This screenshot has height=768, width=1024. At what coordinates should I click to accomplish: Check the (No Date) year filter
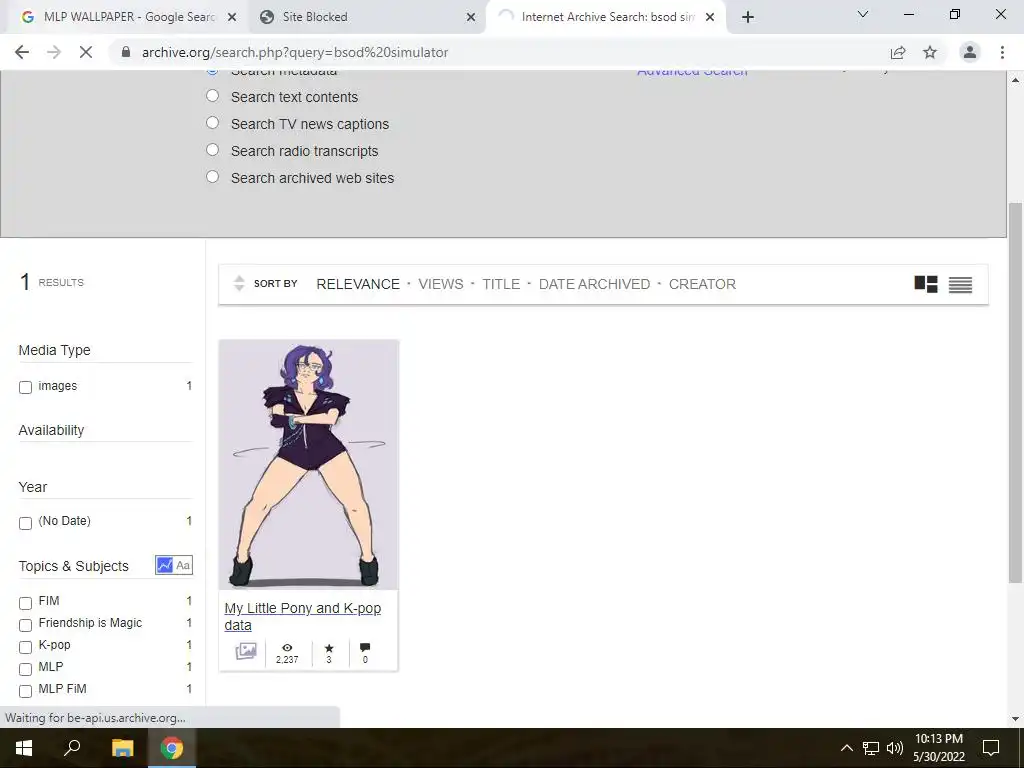click(25, 523)
